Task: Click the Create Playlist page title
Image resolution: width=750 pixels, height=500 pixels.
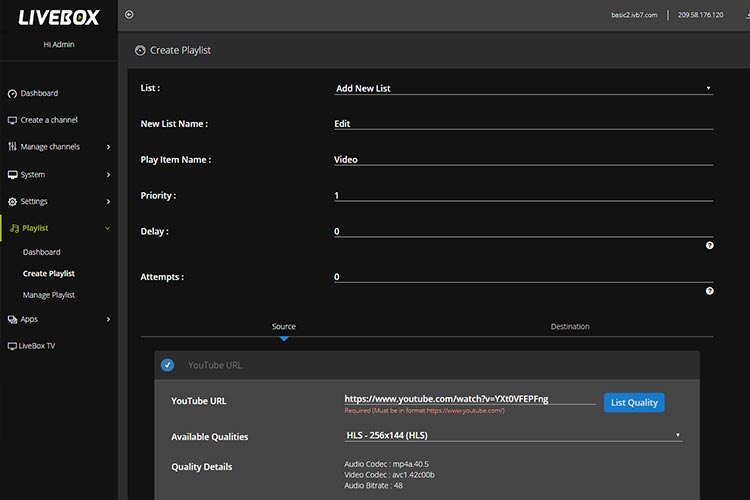Action: 180,50
